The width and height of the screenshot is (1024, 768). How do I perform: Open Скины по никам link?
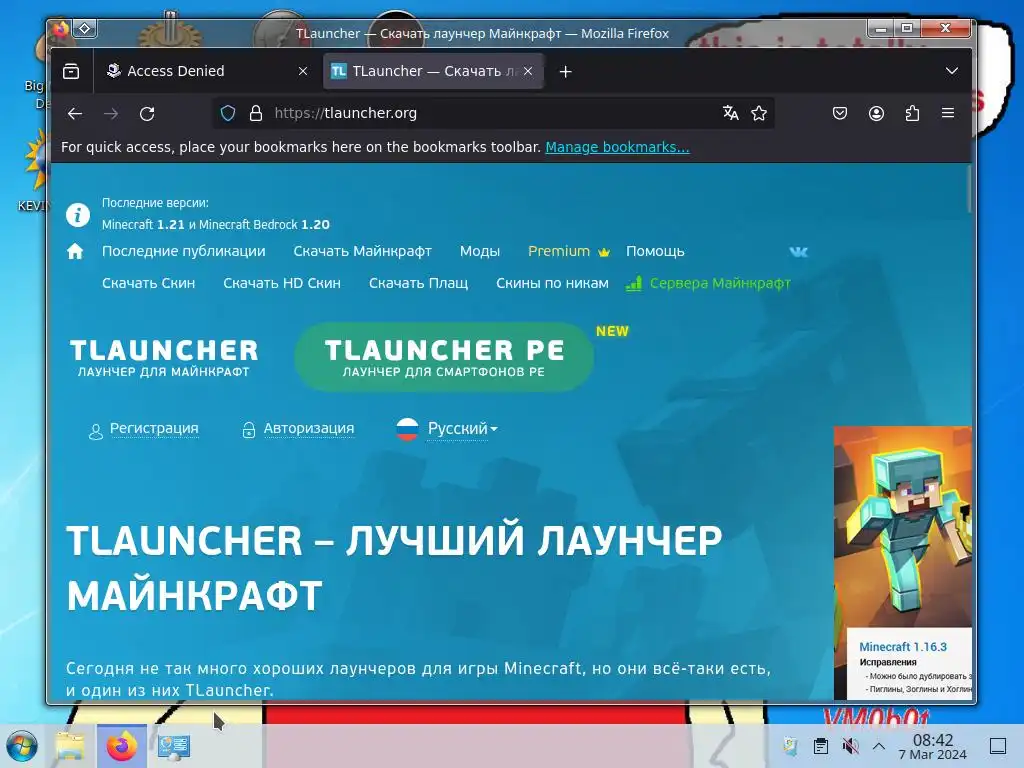552,283
